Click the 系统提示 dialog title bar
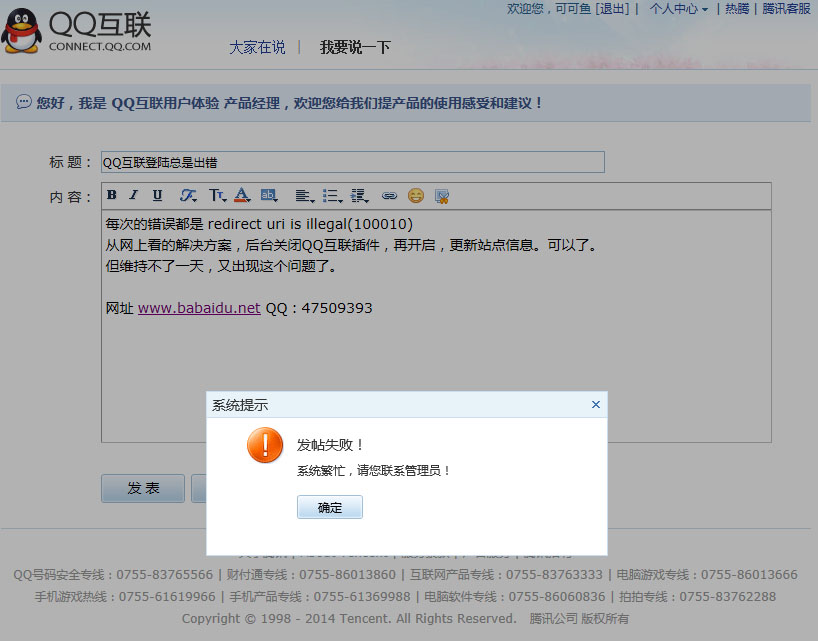Image resolution: width=818 pixels, height=641 pixels. [x=407, y=405]
